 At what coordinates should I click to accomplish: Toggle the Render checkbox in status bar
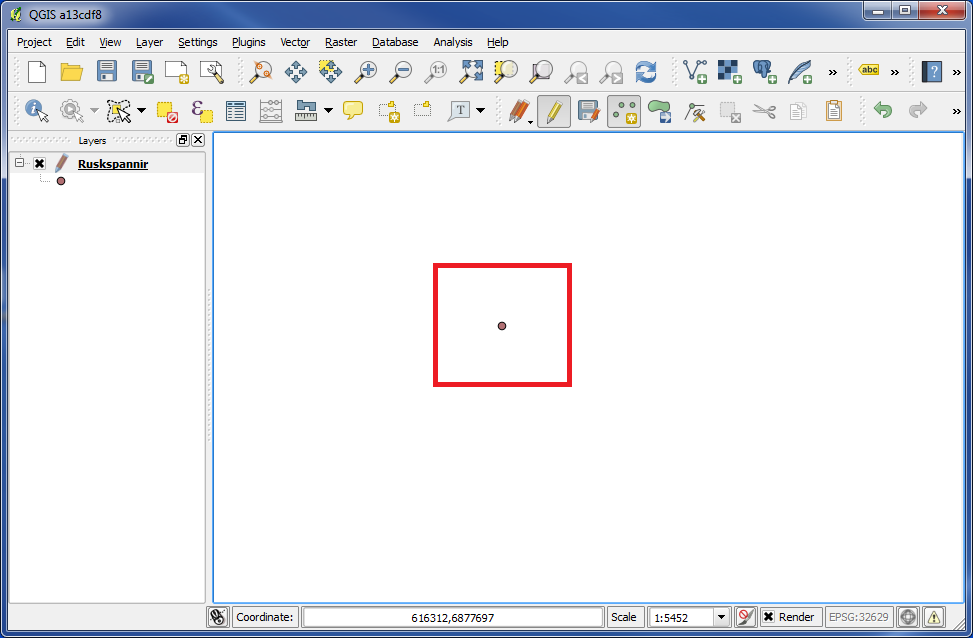[768, 617]
